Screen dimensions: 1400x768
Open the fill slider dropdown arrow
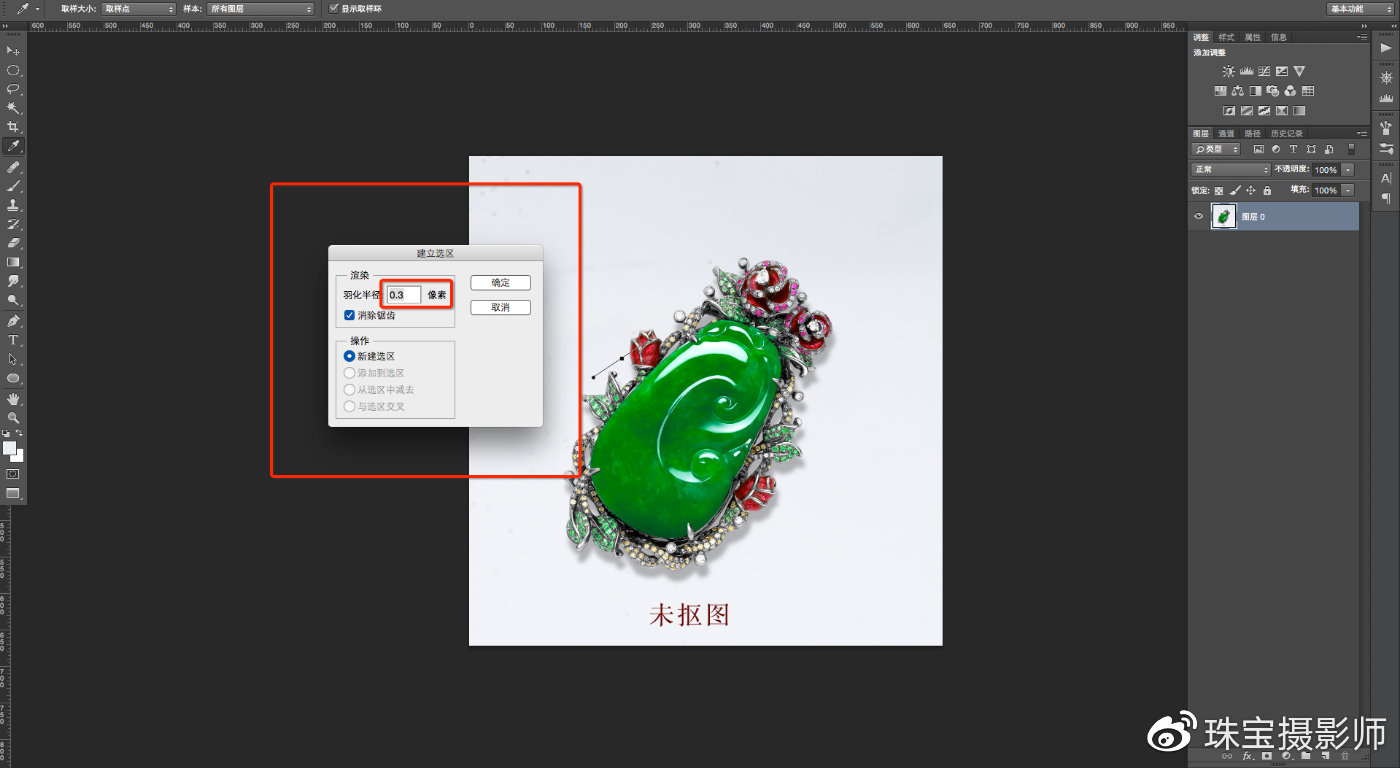1348,190
